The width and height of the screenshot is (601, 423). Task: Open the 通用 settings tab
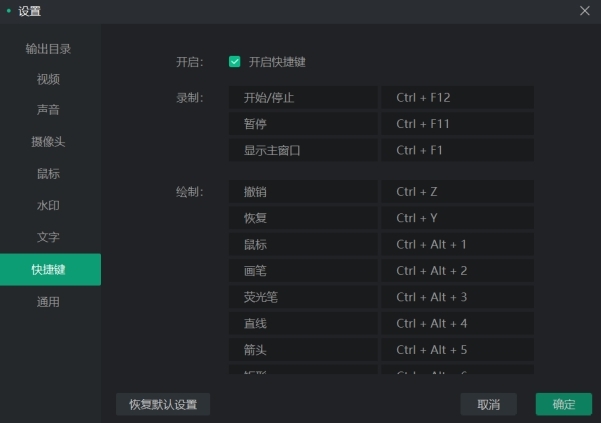pos(48,302)
